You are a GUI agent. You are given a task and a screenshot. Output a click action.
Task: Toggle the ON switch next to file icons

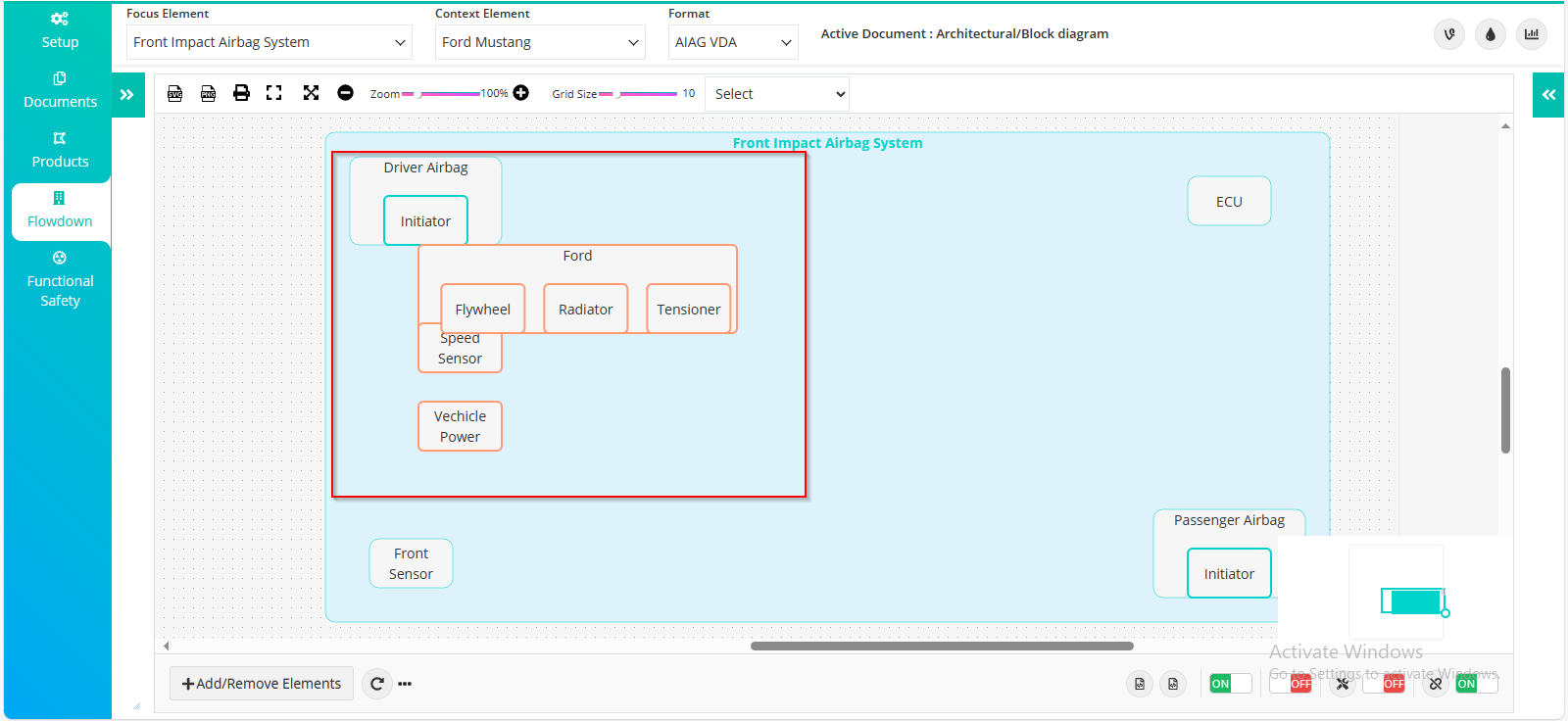point(1231,684)
